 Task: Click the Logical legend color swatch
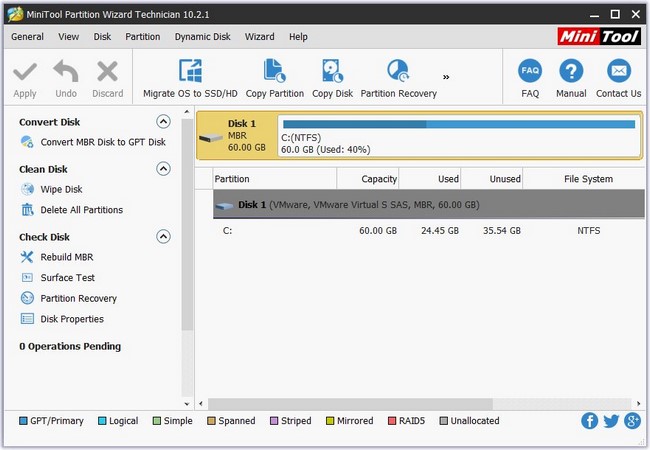tap(102, 421)
